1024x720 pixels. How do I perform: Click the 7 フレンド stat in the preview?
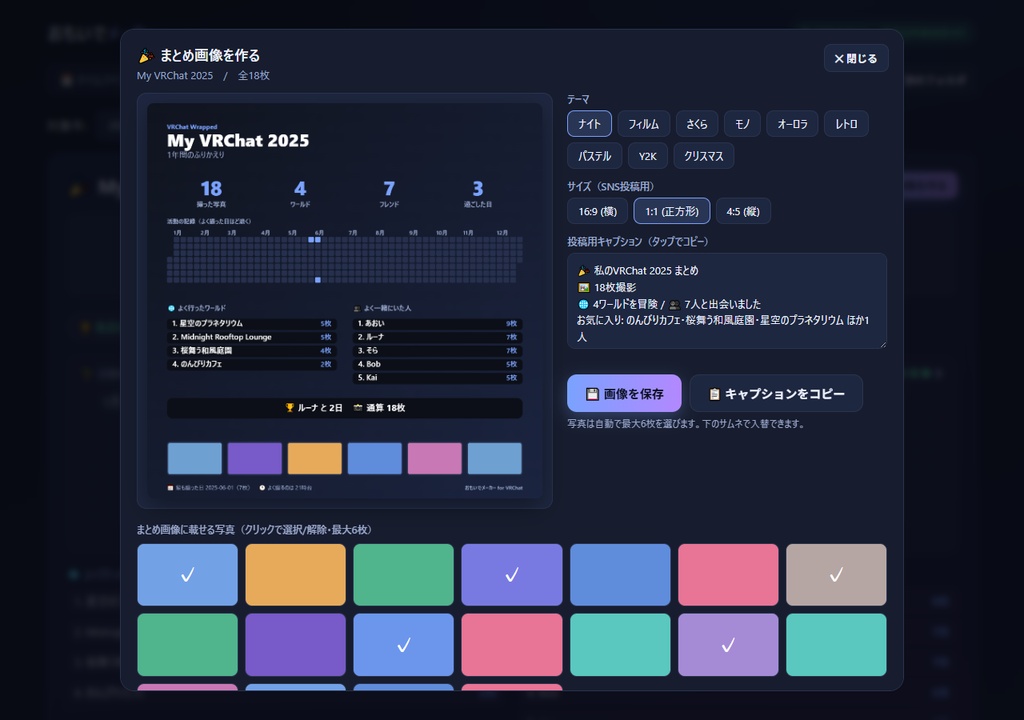[x=389, y=193]
